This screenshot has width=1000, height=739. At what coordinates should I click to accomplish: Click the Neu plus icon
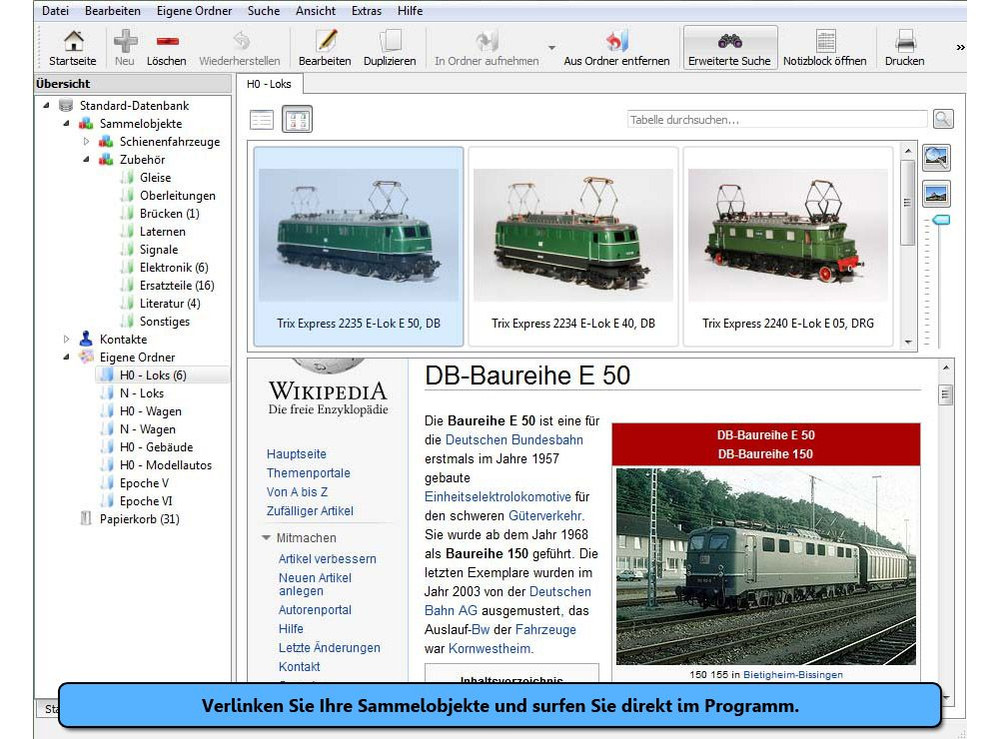[125, 41]
